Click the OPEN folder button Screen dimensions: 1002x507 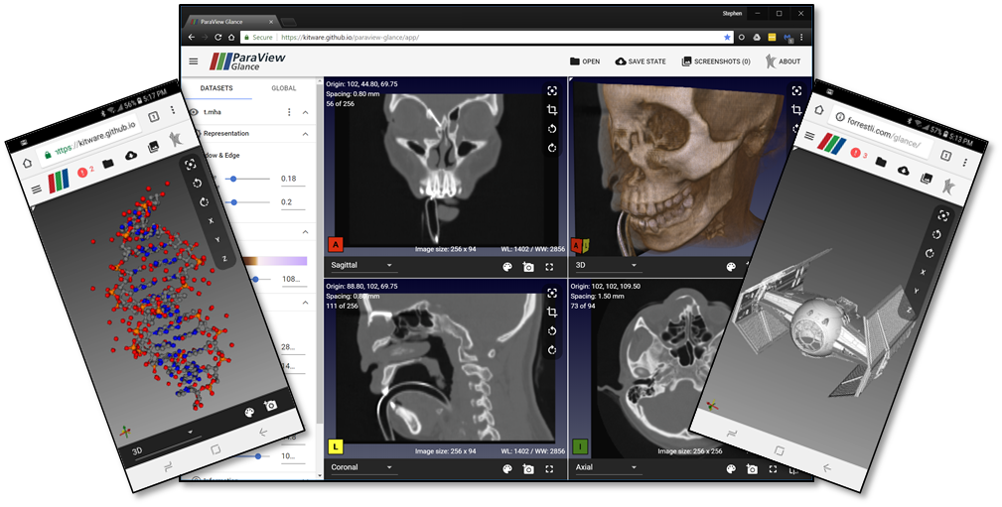585,61
